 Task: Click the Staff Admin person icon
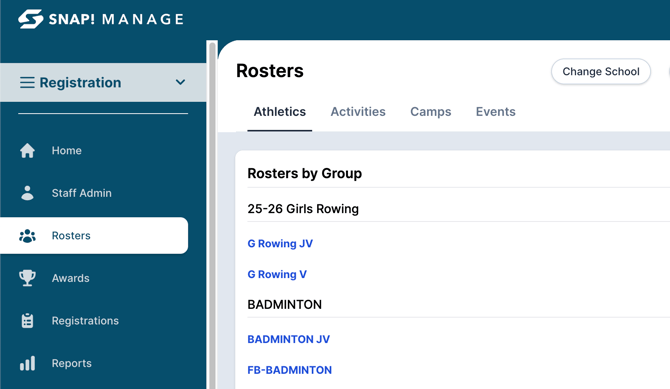click(x=27, y=193)
